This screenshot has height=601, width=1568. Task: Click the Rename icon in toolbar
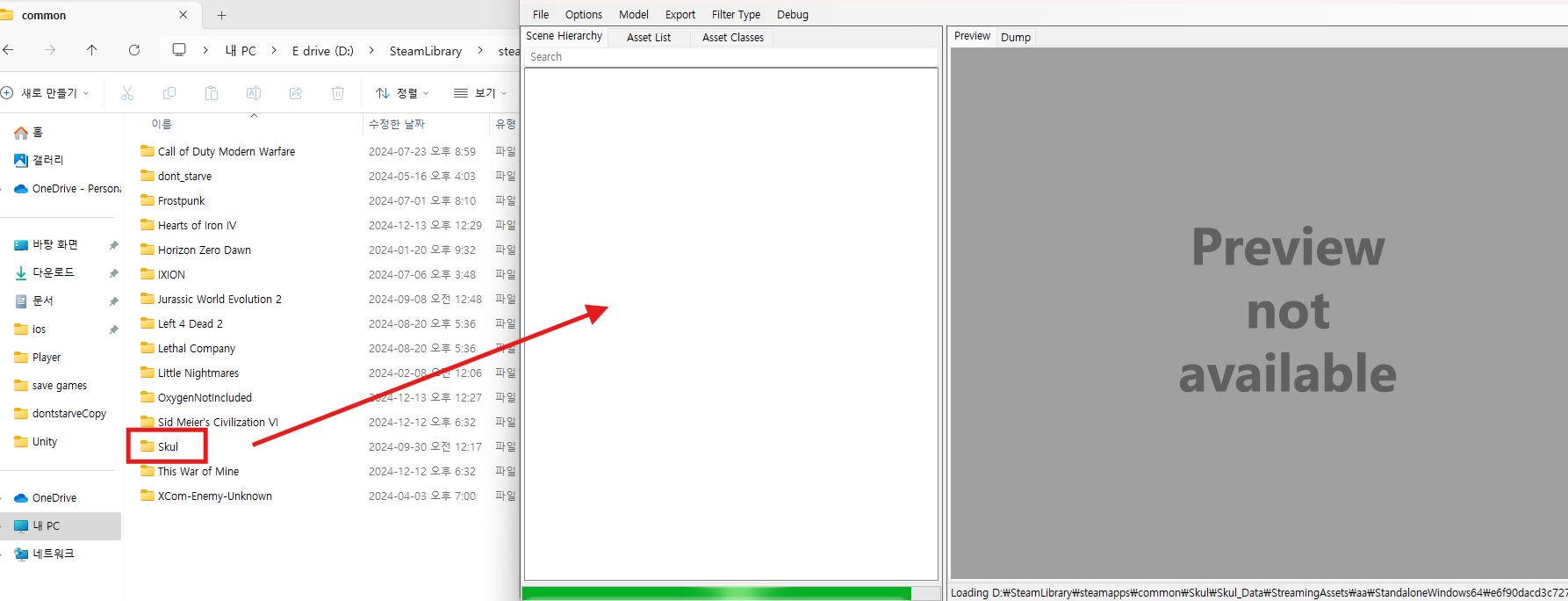(x=254, y=93)
